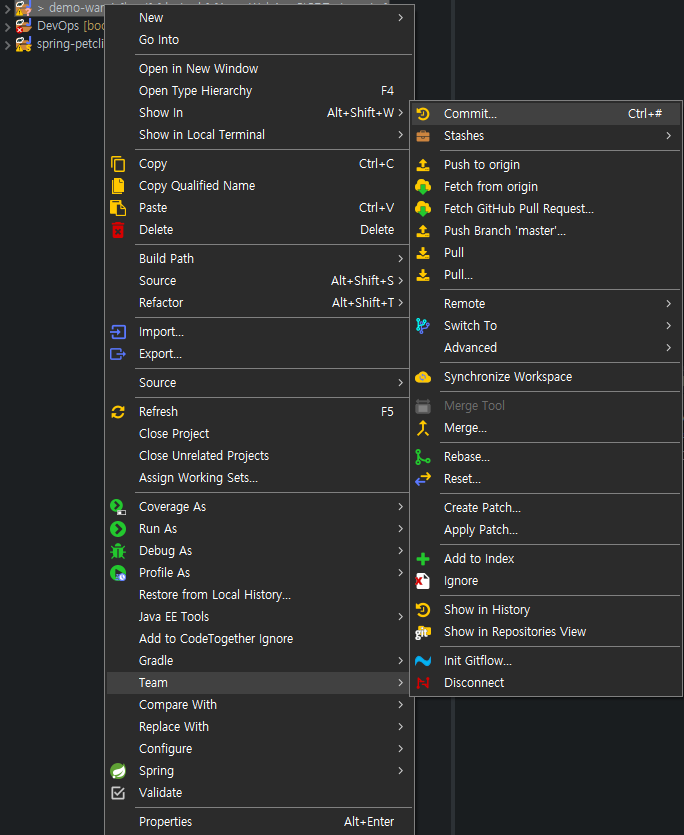684x835 pixels.
Task: Expand the Remote submenu arrow
Action: click(x=669, y=304)
